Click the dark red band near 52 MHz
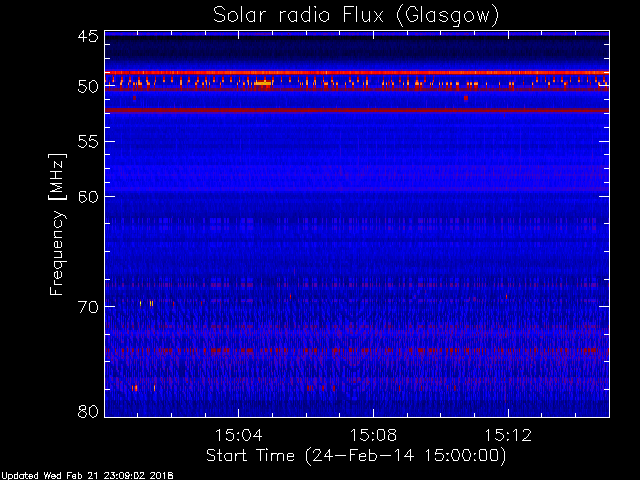Image resolution: width=640 pixels, height=480 pixels. click(357, 110)
